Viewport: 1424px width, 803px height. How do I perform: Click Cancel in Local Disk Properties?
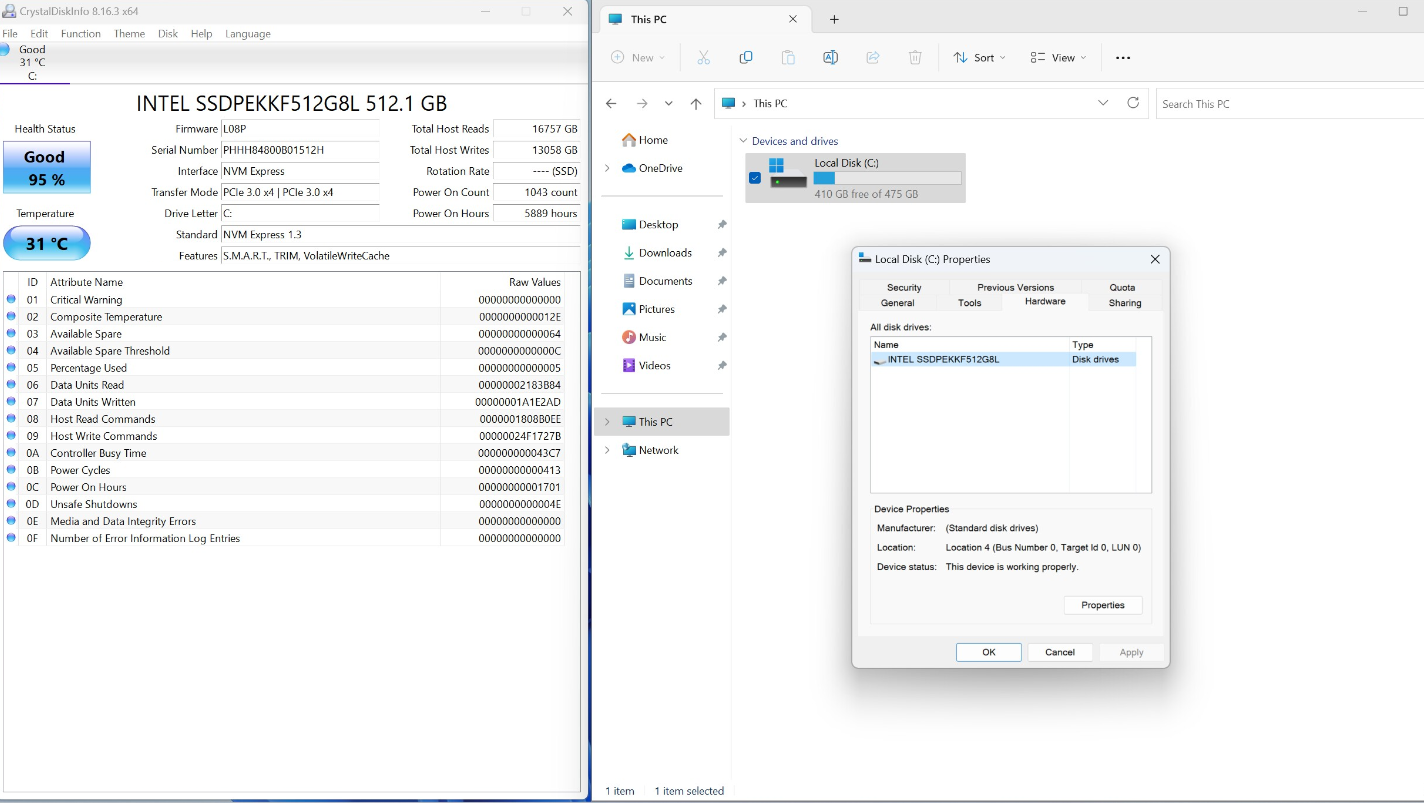point(1060,652)
